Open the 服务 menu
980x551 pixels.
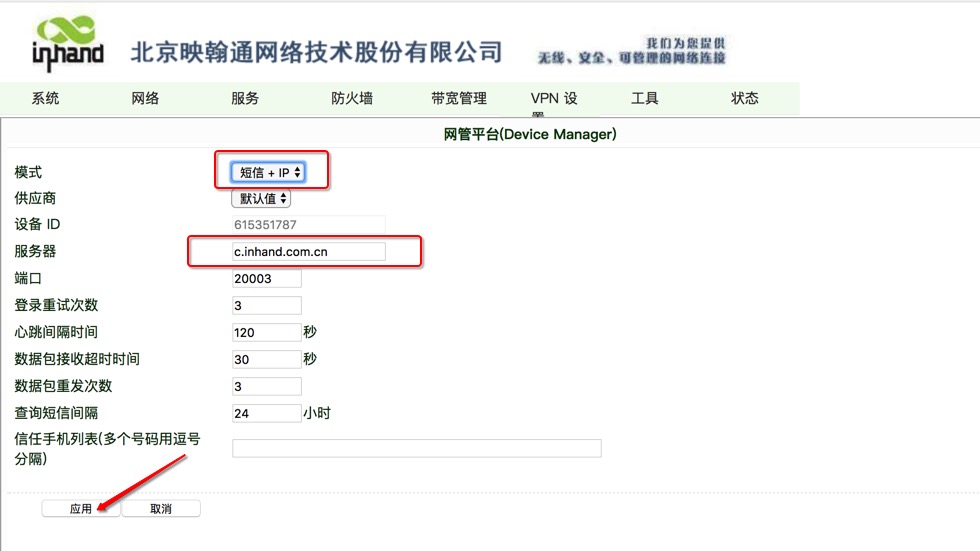(x=245, y=98)
